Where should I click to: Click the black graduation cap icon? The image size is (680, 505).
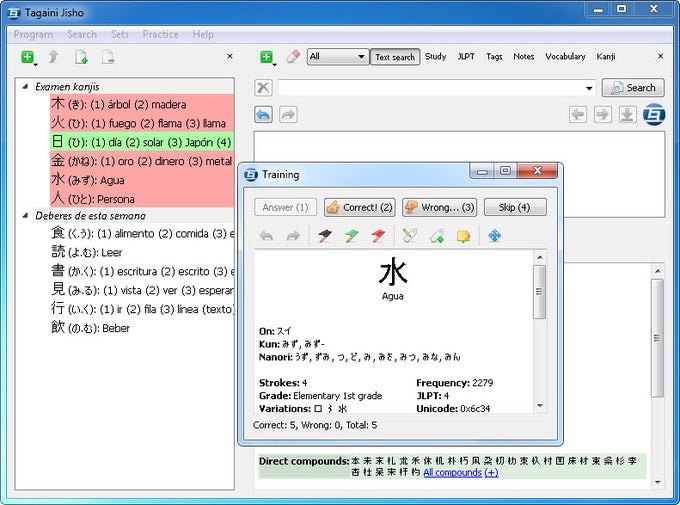[324, 236]
